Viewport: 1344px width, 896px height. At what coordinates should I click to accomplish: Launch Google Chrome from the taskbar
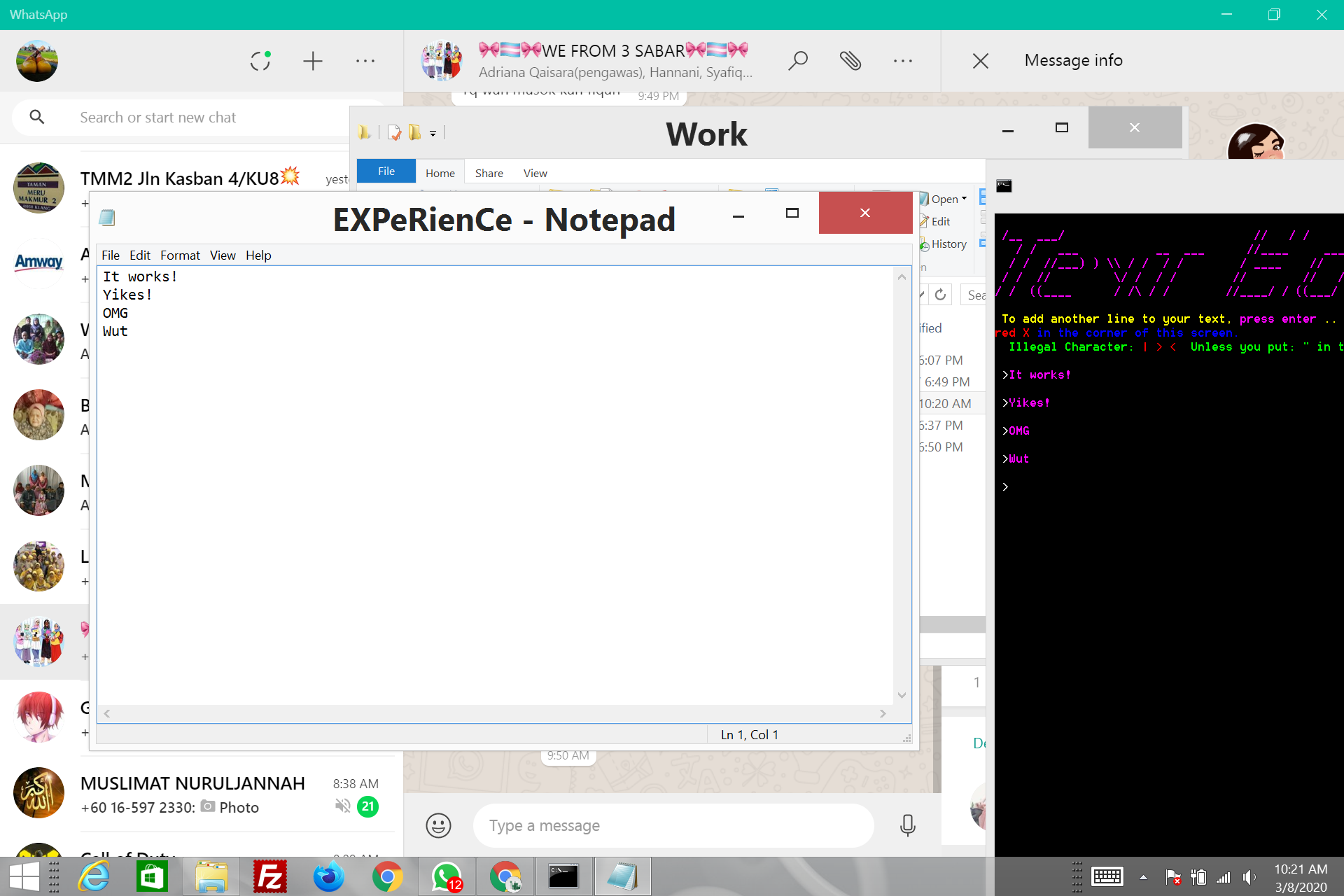pos(388,876)
